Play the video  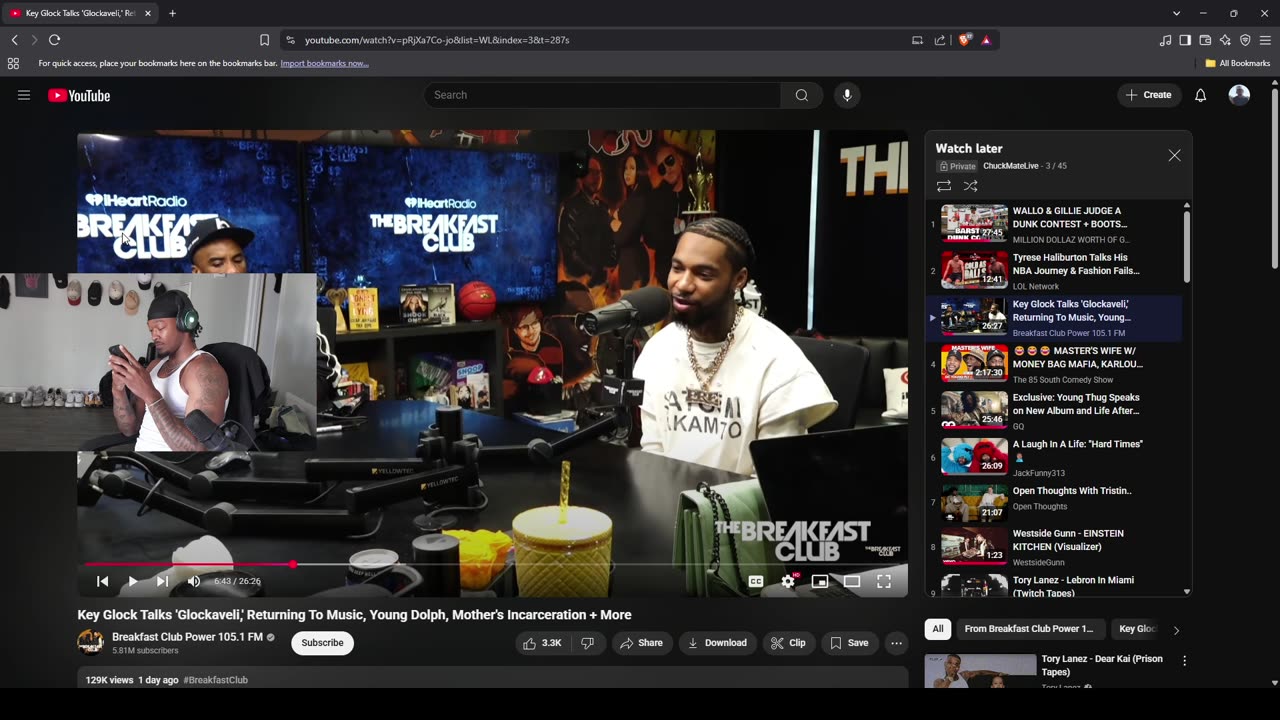pyautogui.click(x=132, y=581)
